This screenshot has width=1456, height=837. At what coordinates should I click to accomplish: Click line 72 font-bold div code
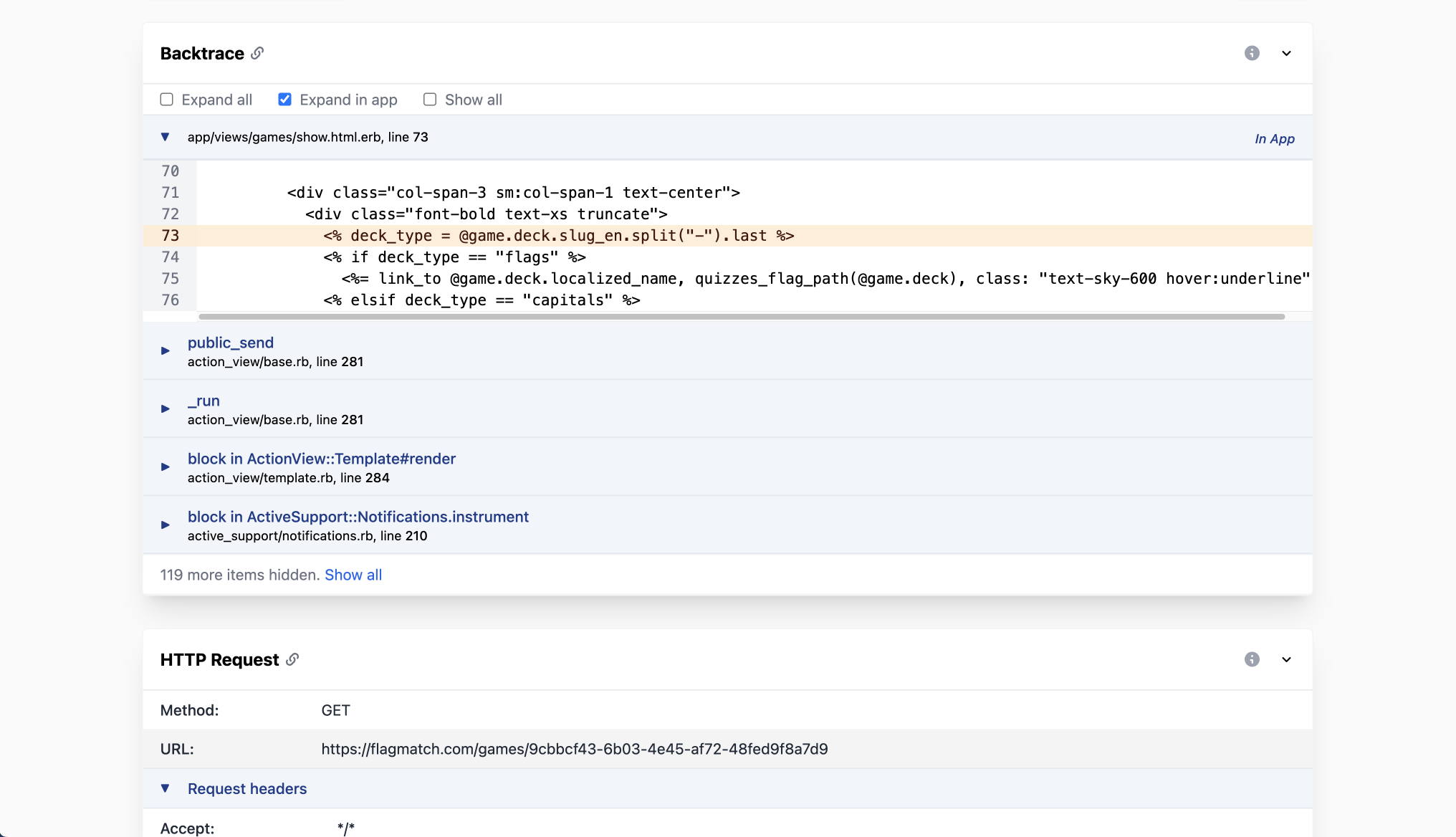(x=487, y=214)
